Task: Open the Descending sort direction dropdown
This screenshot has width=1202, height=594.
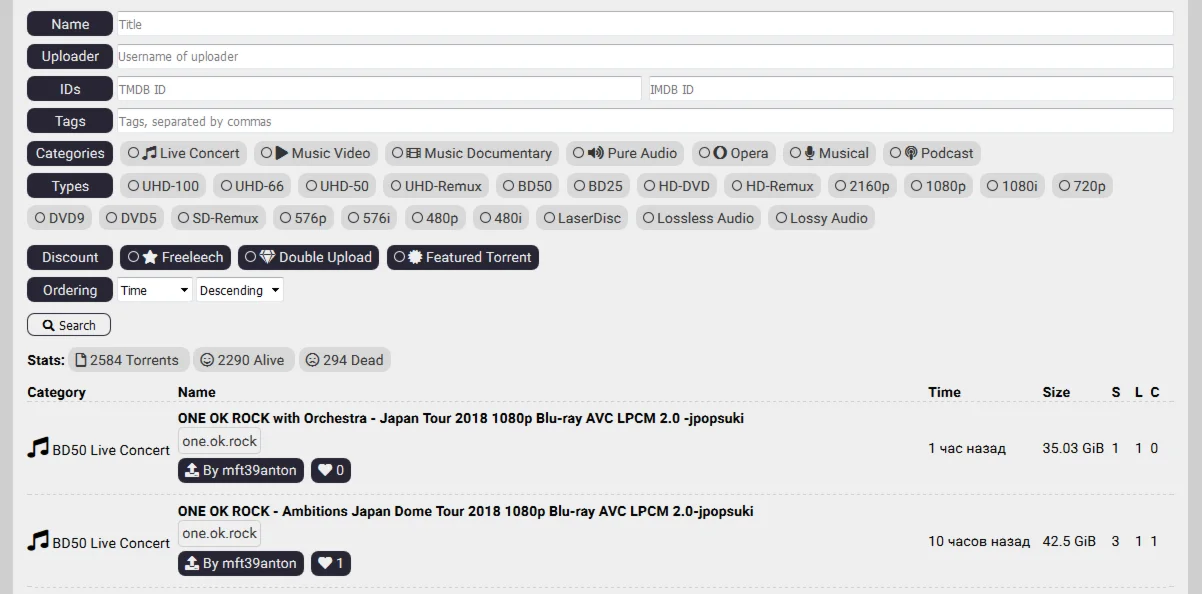Action: coord(240,290)
